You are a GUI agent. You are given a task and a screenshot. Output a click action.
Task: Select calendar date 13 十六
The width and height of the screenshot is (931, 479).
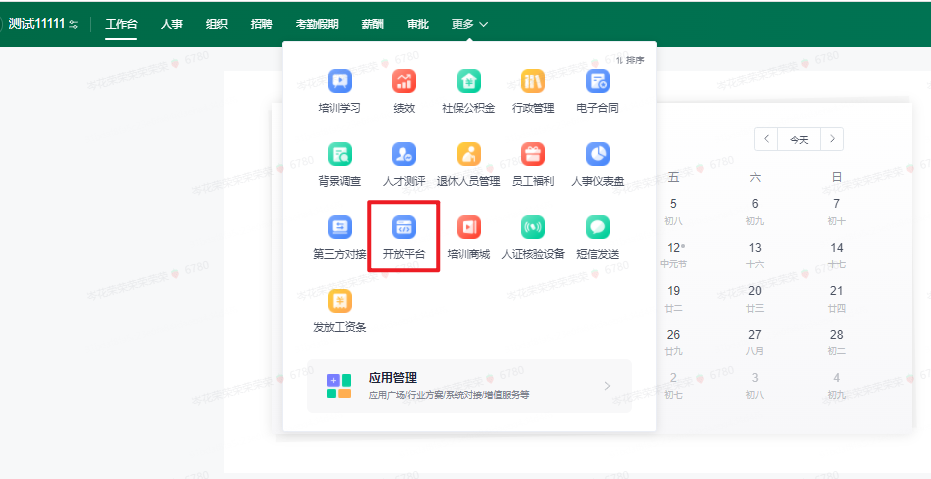[755, 255]
